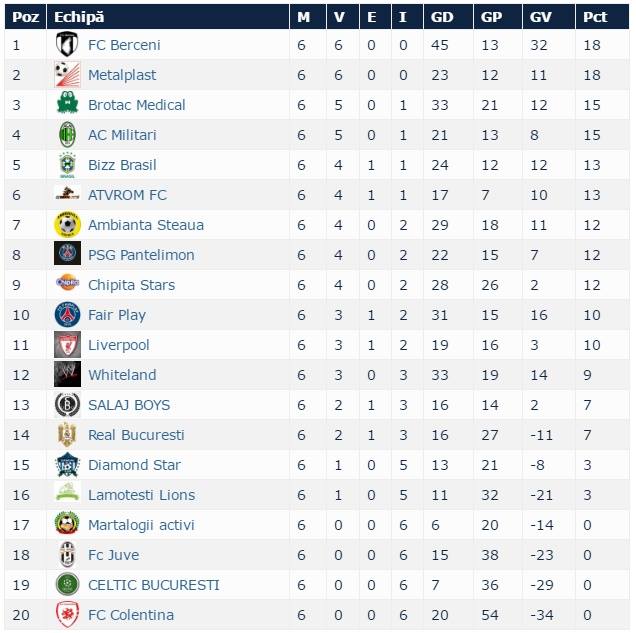
Task: Open the Real Bucuresti team link
Action: pos(136,435)
